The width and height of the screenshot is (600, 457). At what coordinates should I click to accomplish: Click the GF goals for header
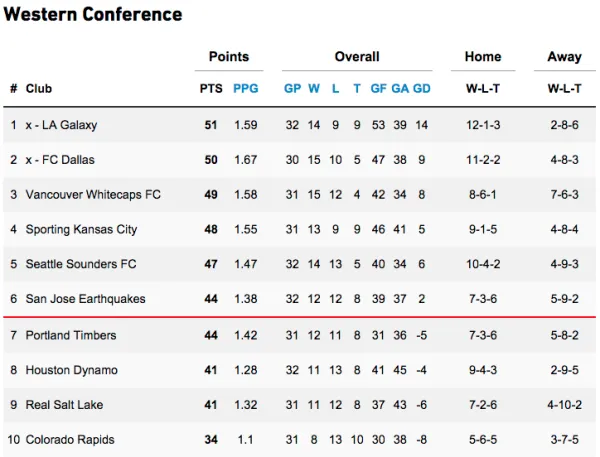coord(378,89)
